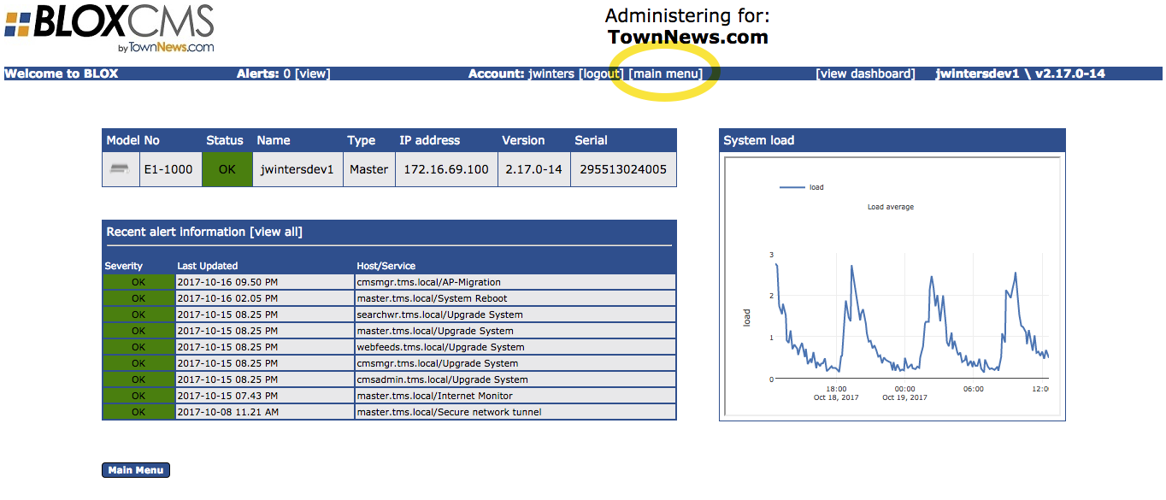Click the BLOX CMS logo
This screenshot has width=1166, height=500.
pos(109,28)
